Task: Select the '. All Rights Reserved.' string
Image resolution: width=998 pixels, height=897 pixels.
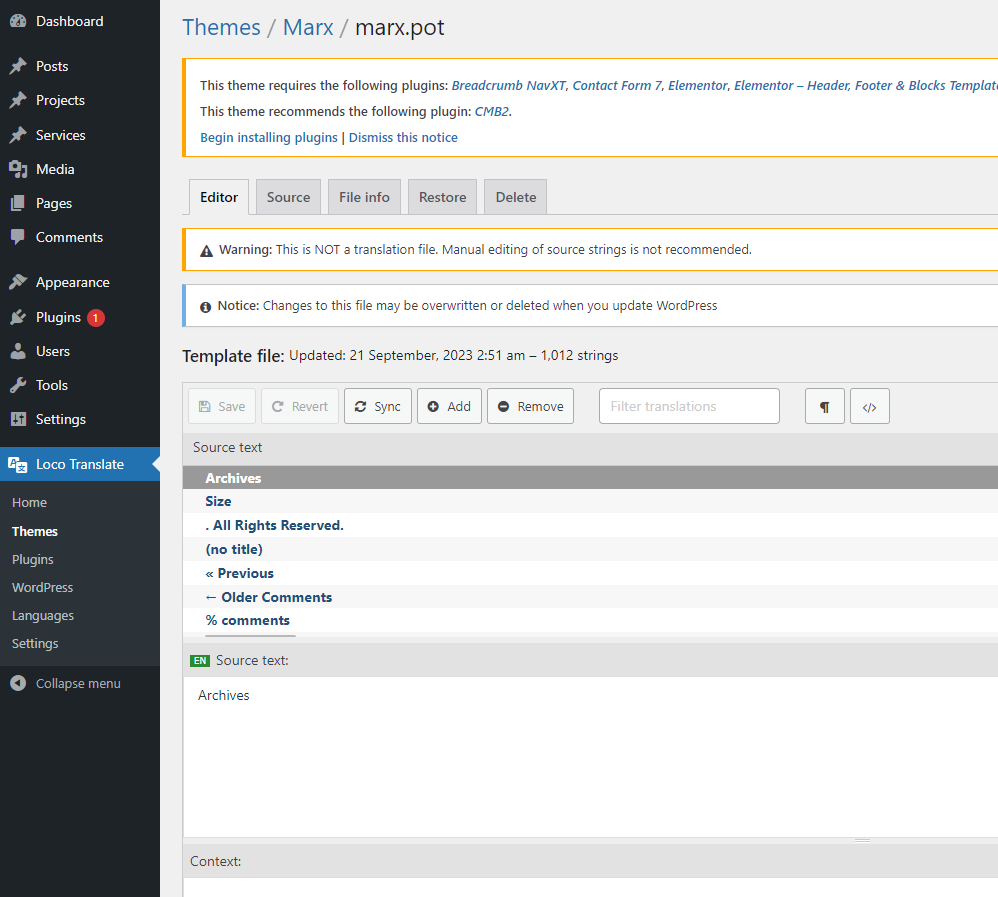Action: click(x=274, y=525)
